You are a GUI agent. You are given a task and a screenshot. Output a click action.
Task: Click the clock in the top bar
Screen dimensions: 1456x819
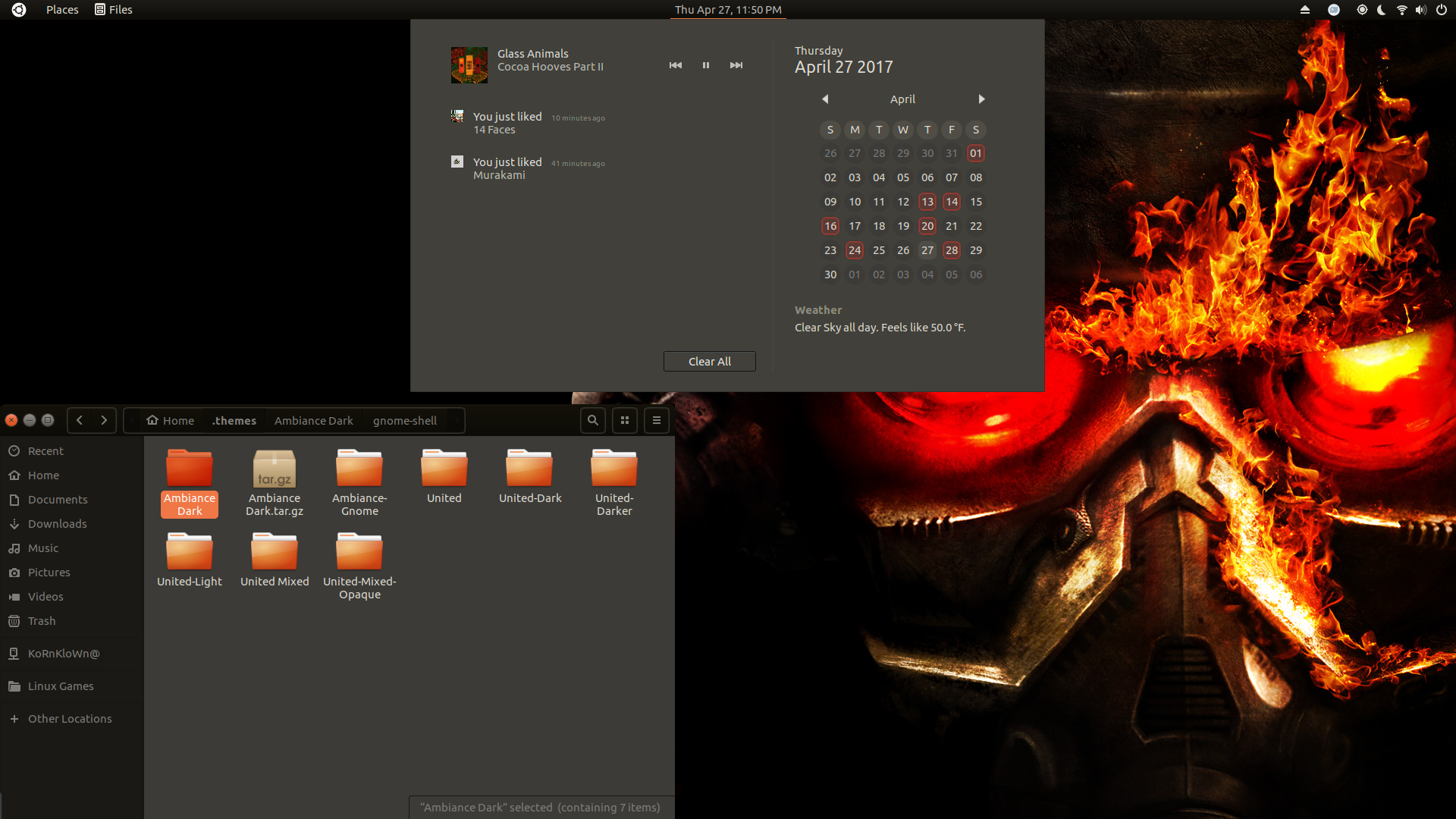(x=728, y=10)
